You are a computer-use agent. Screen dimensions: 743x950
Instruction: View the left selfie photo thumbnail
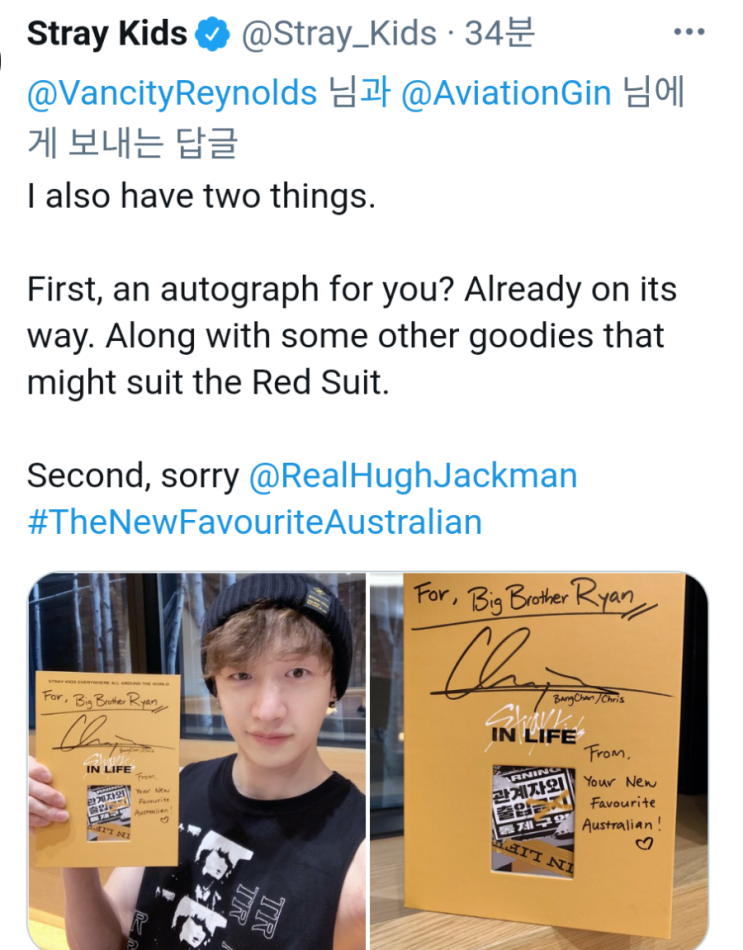pyautogui.click(x=197, y=761)
